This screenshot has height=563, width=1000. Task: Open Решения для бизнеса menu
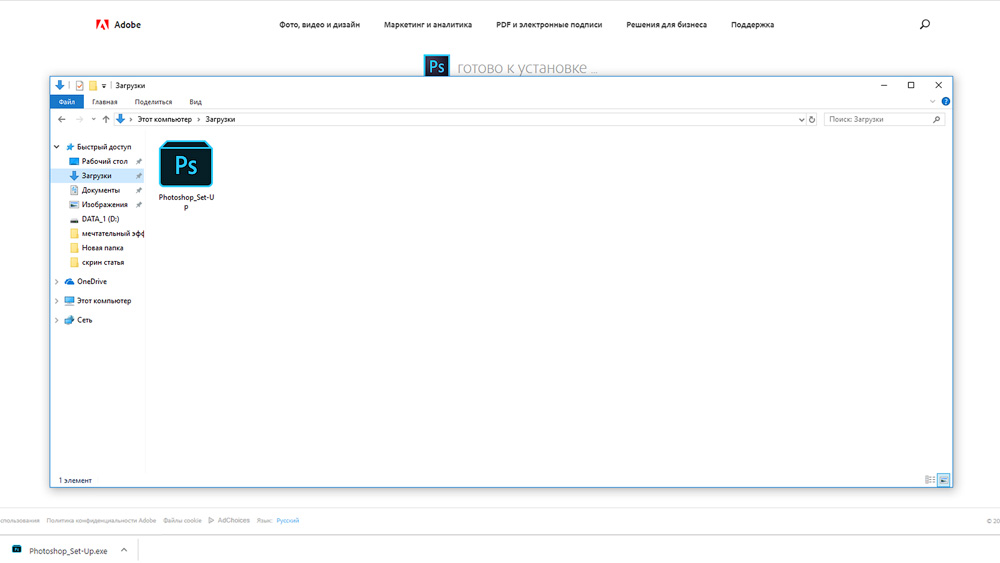pos(666,25)
